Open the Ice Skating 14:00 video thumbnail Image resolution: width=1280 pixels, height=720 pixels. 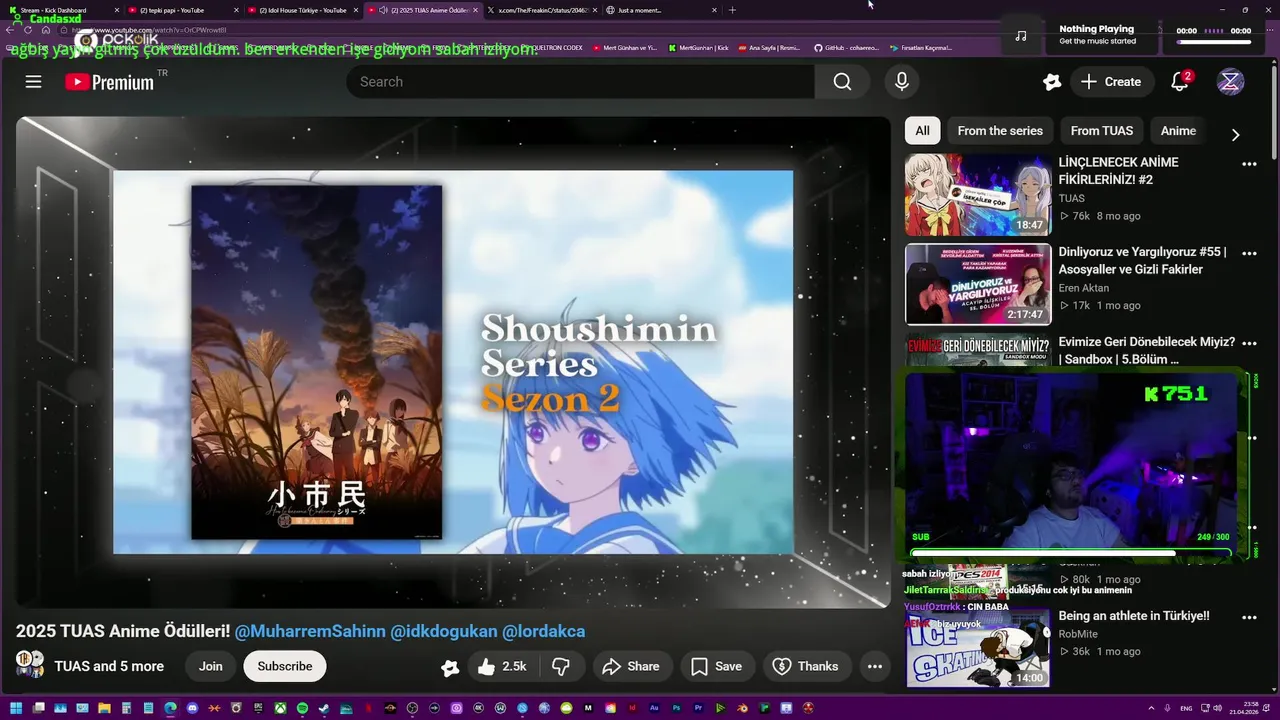978,648
